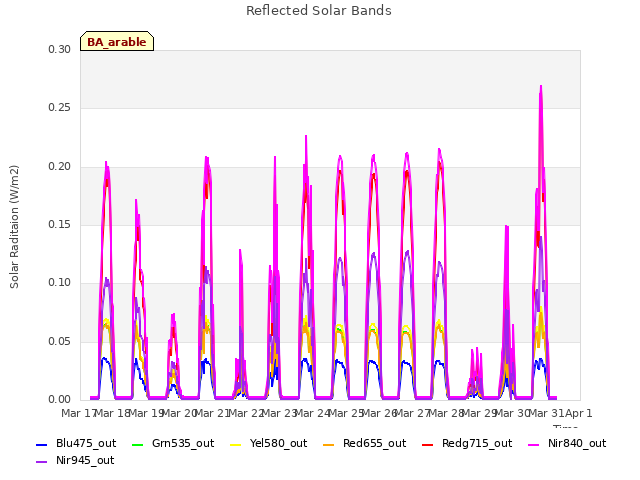Click the 0.25 y-axis tick label

tap(59, 108)
